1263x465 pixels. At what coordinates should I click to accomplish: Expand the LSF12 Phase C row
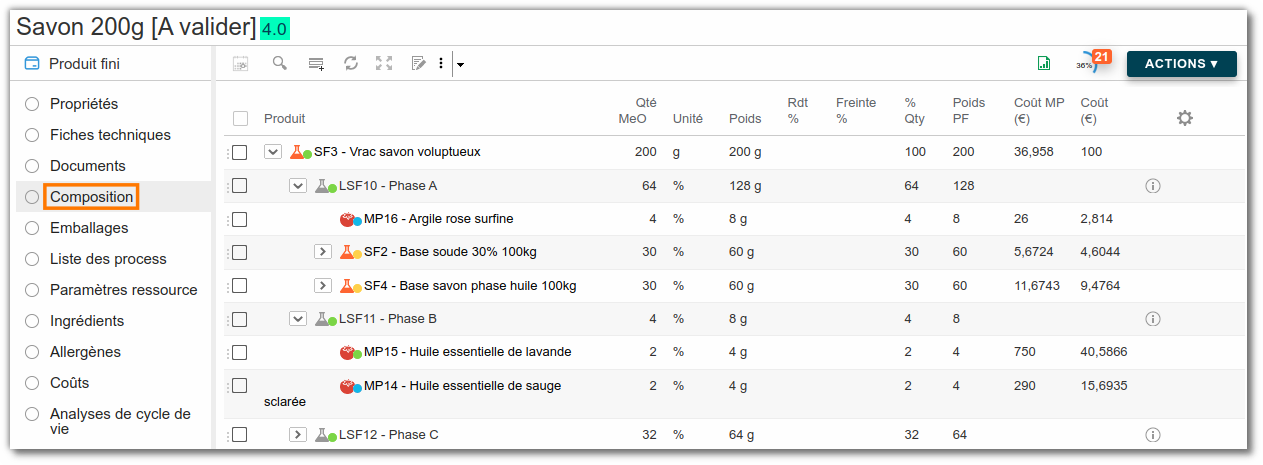point(297,435)
